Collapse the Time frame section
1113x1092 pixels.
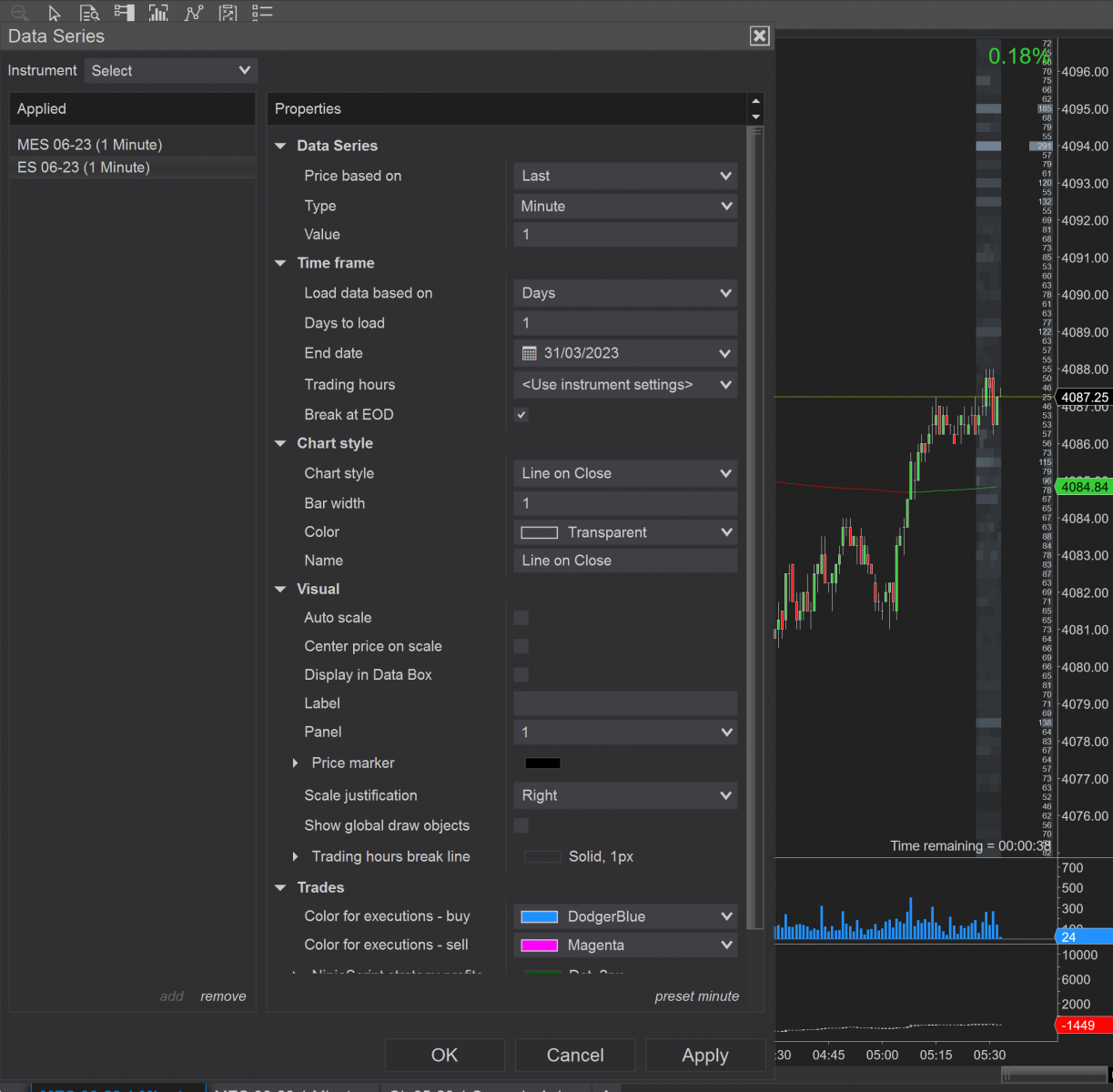tap(280, 263)
